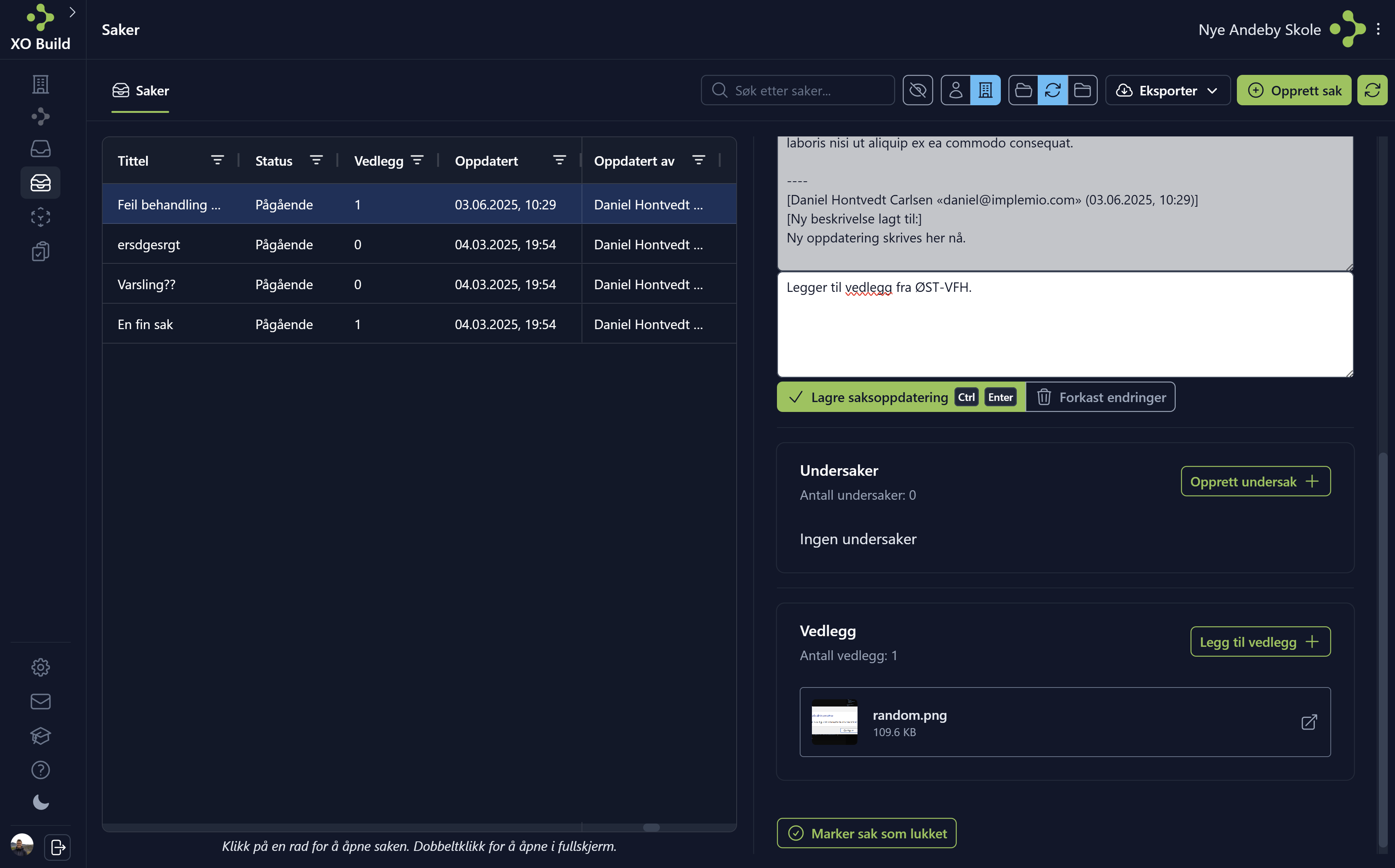
Task: Open the building/projects icon in sidebar
Action: click(x=40, y=84)
